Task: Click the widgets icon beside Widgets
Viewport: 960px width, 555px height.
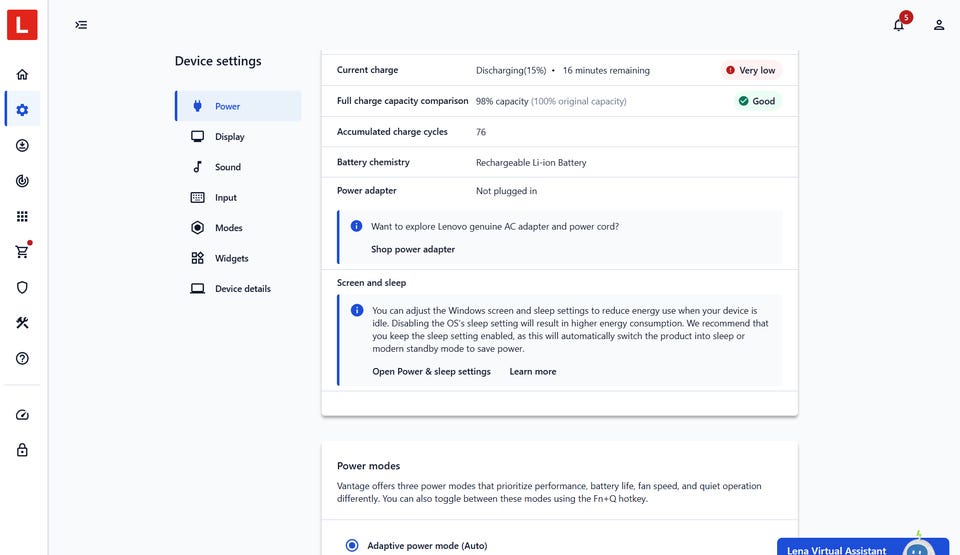Action: point(197,258)
